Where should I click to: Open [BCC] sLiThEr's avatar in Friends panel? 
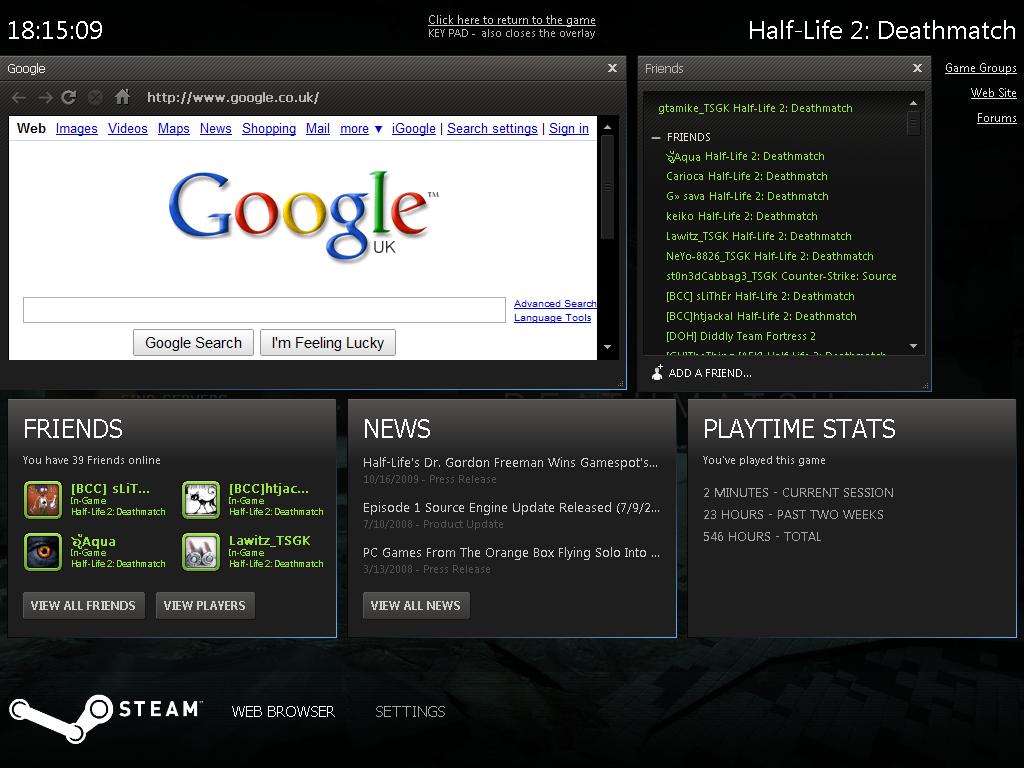43,500
